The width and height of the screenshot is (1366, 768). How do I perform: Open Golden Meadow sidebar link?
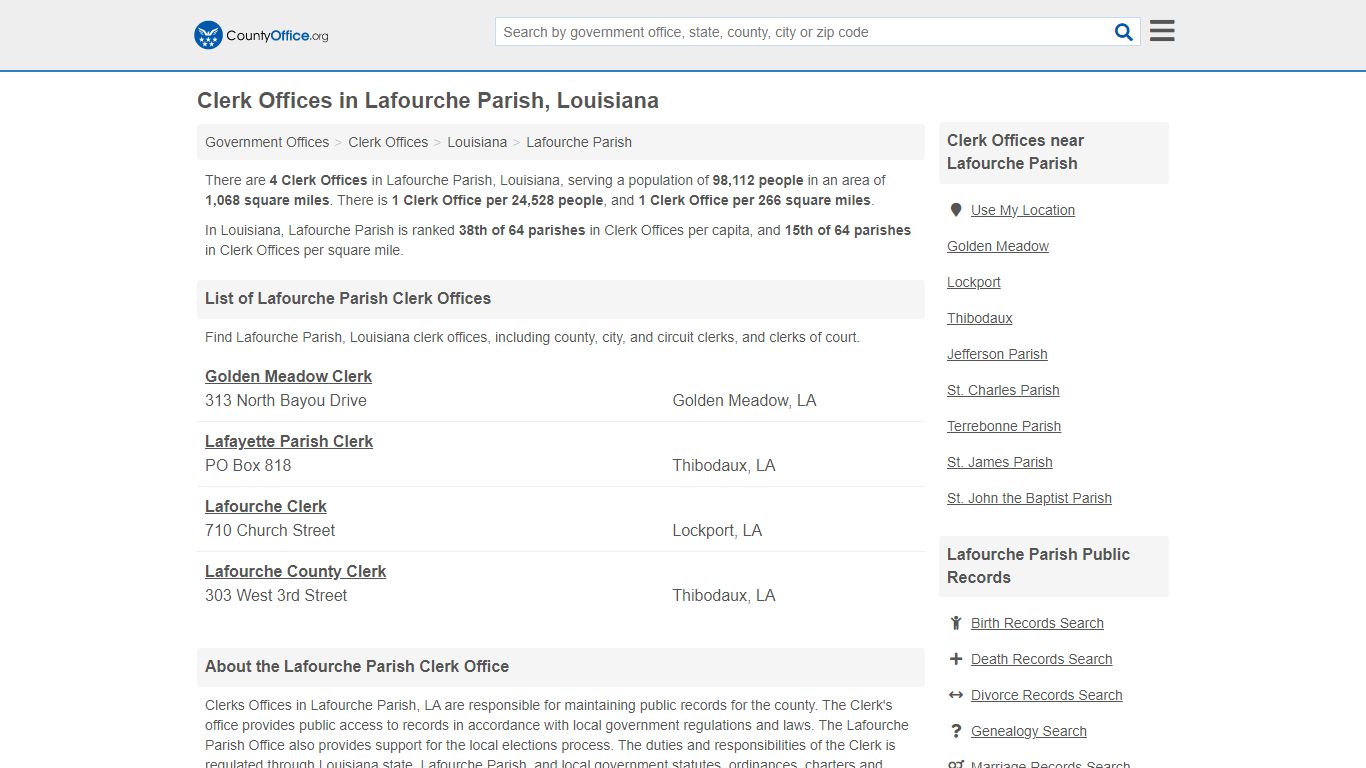tap(998, 246)
